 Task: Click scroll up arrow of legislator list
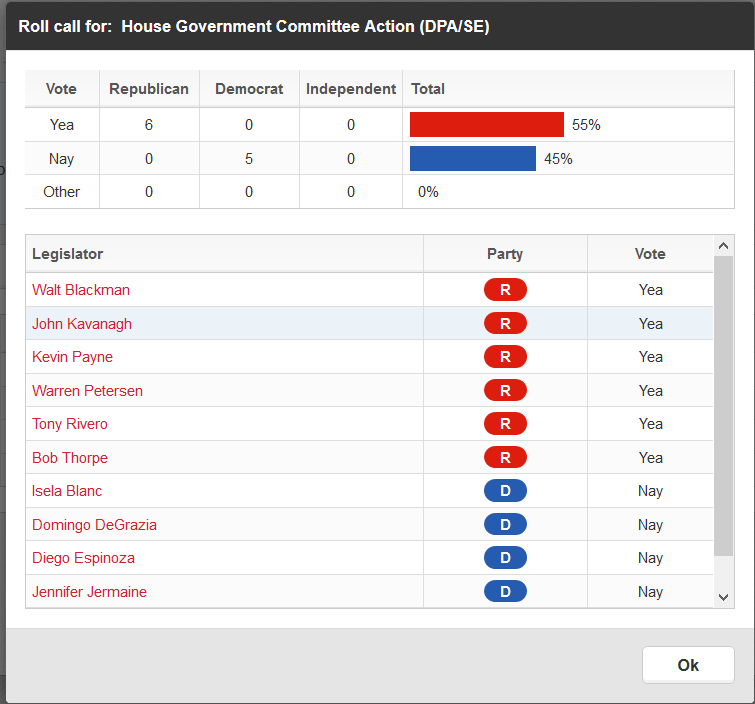723,246
